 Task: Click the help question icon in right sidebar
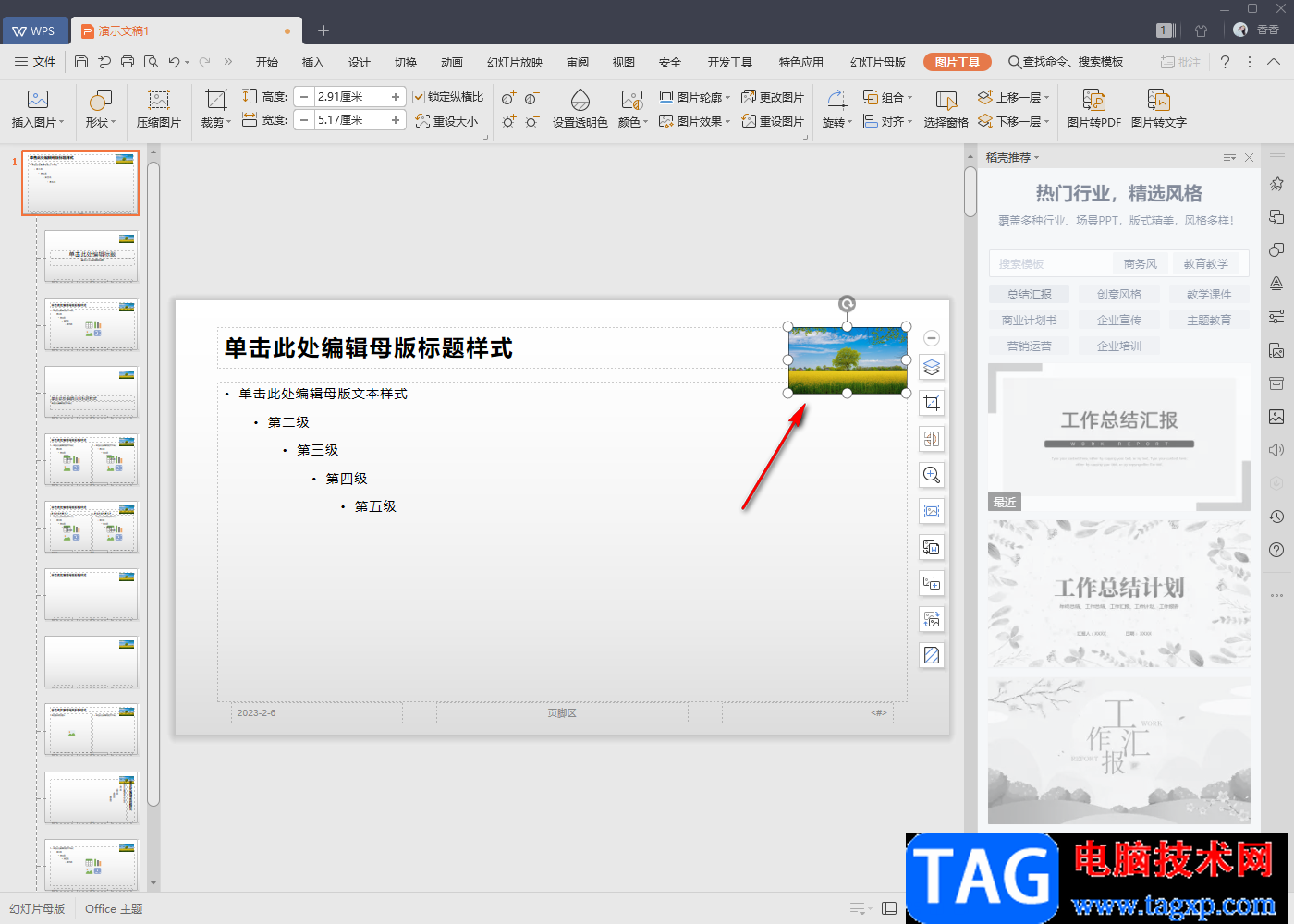coord(1276,550)
